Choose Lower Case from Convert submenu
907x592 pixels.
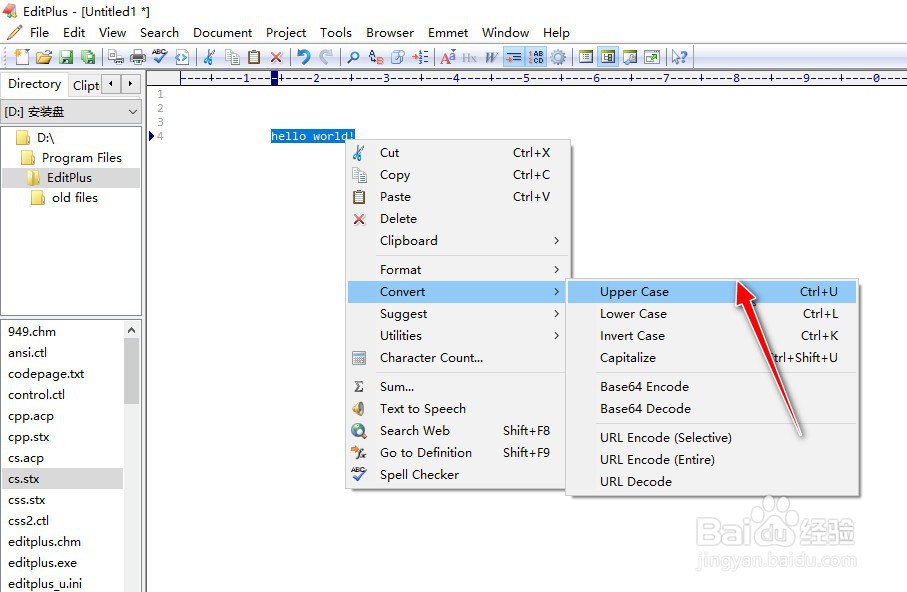pos(711,313)
